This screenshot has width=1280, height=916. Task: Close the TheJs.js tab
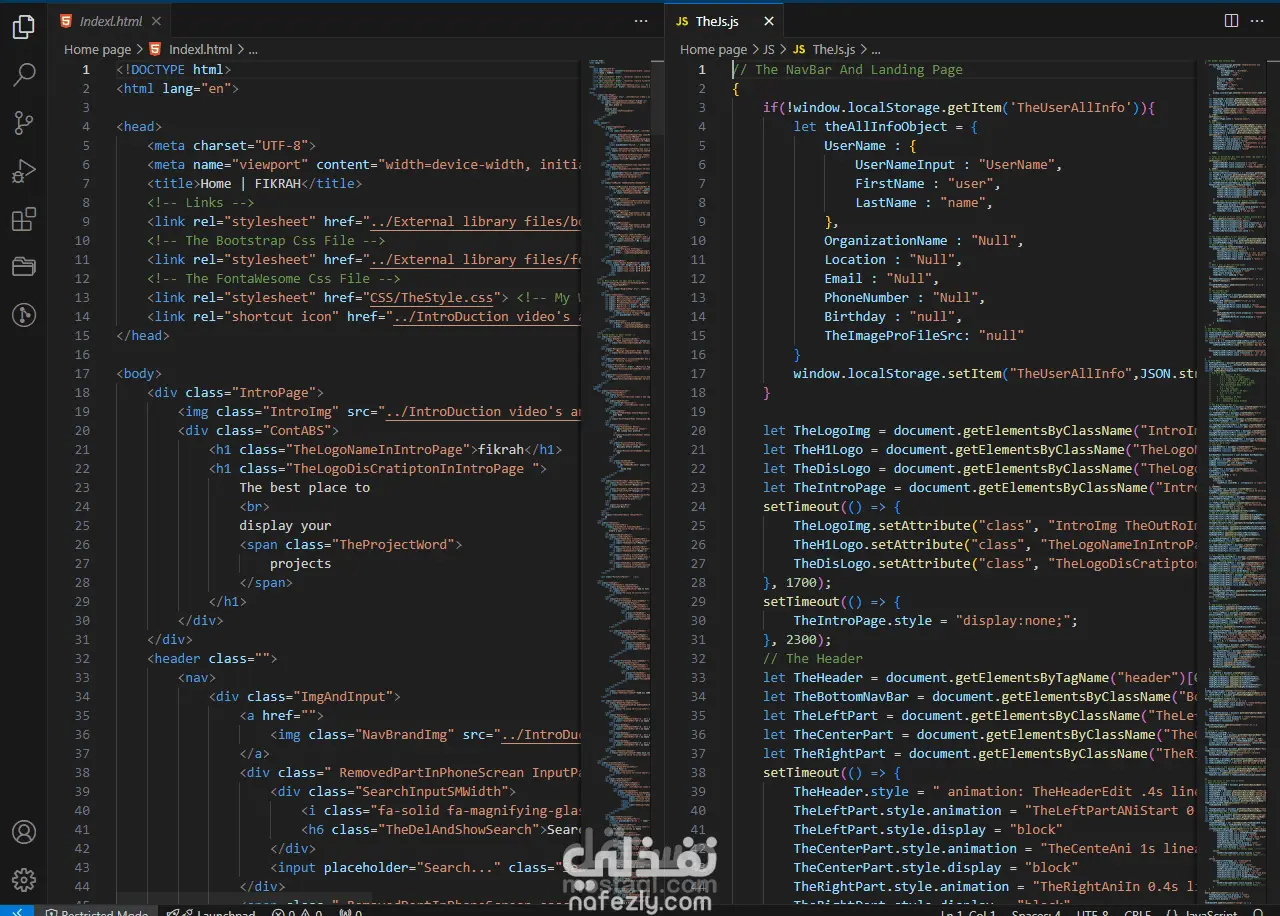[x=768, y=21]
